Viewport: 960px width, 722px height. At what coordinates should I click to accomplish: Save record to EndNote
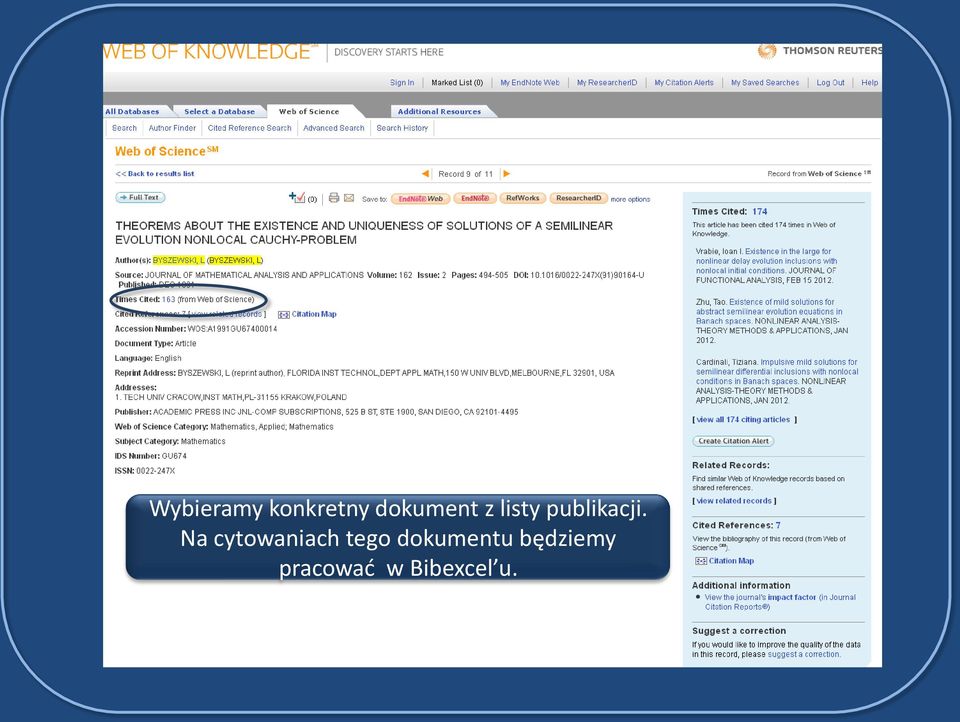point(474,198)
